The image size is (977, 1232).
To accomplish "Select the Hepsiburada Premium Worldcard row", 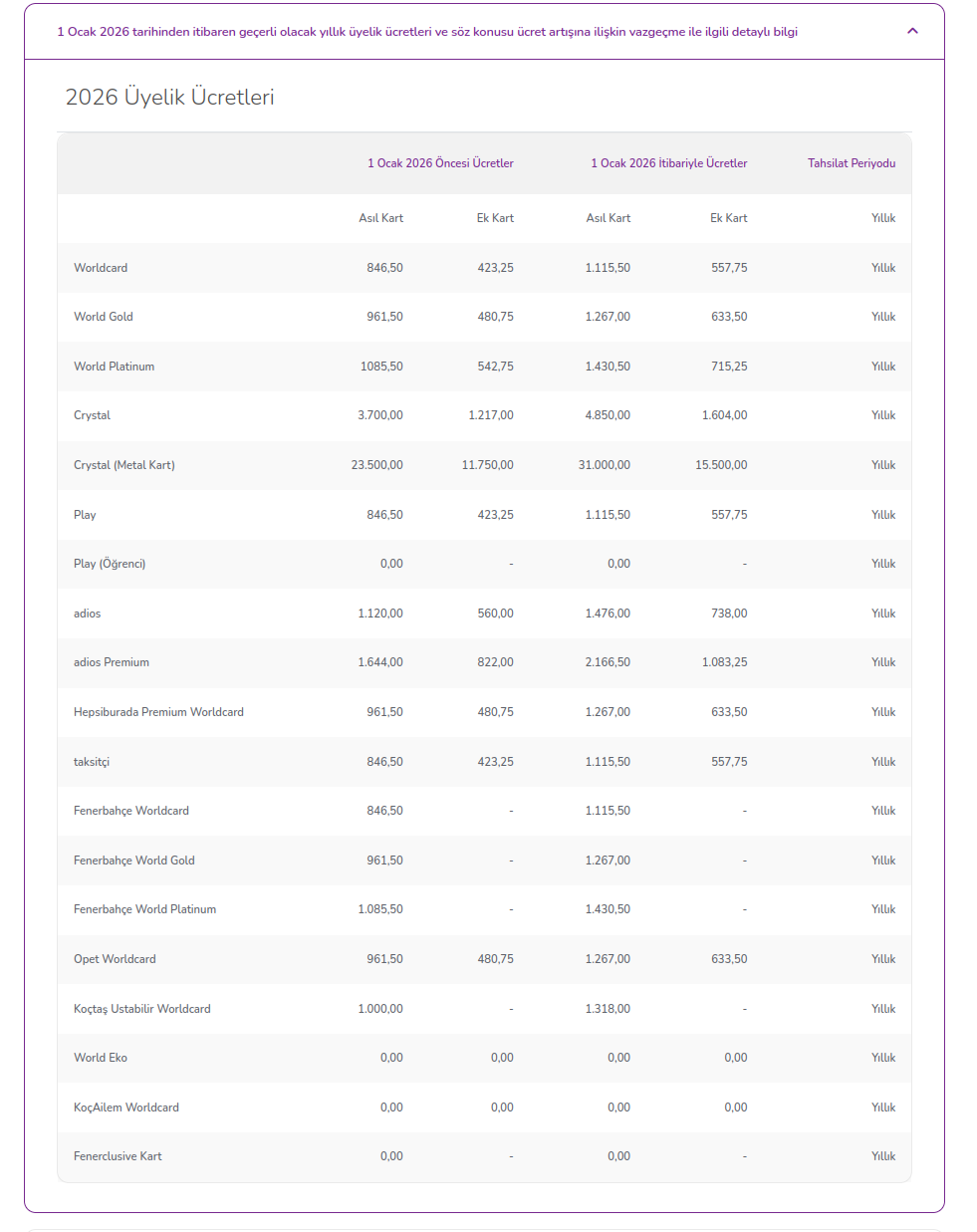I will pos(484,712).
